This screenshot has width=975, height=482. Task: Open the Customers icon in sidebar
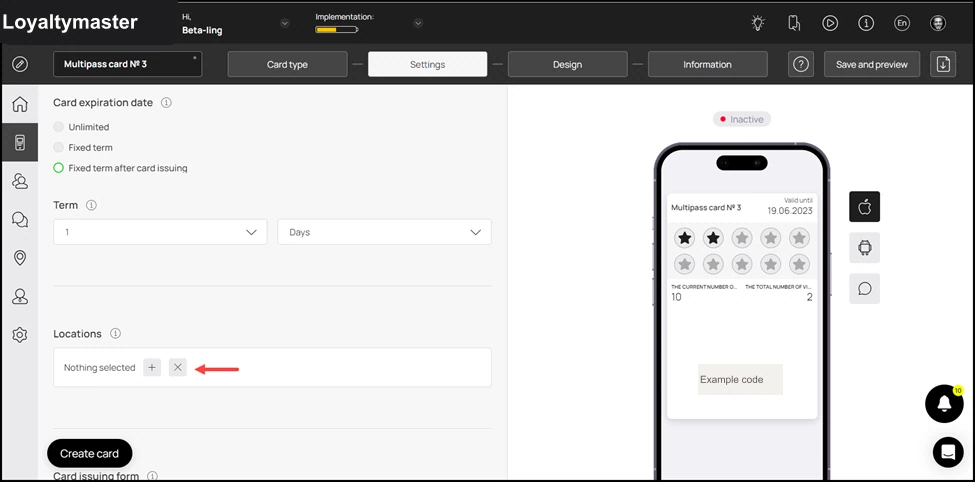[x=20, y=181]
